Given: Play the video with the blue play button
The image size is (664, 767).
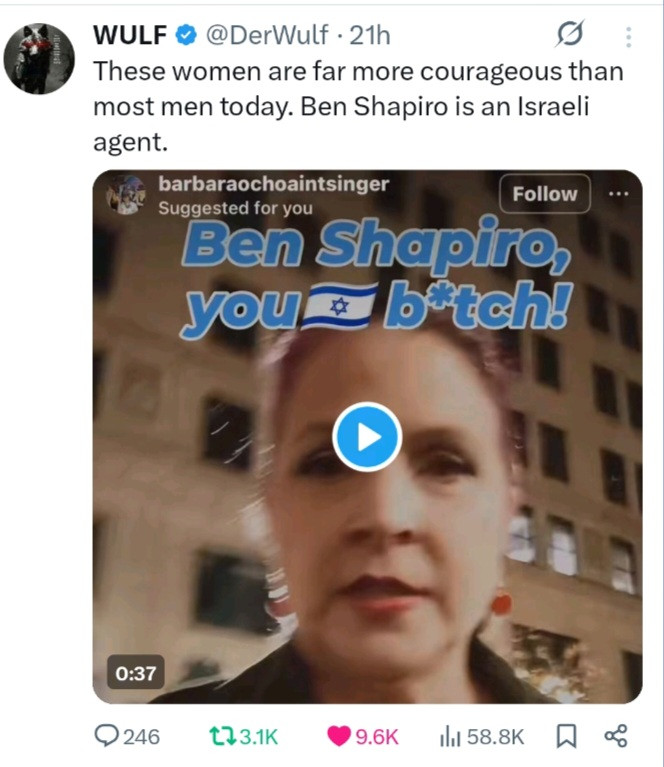Looking at the screenshot, I should (367, 437).
